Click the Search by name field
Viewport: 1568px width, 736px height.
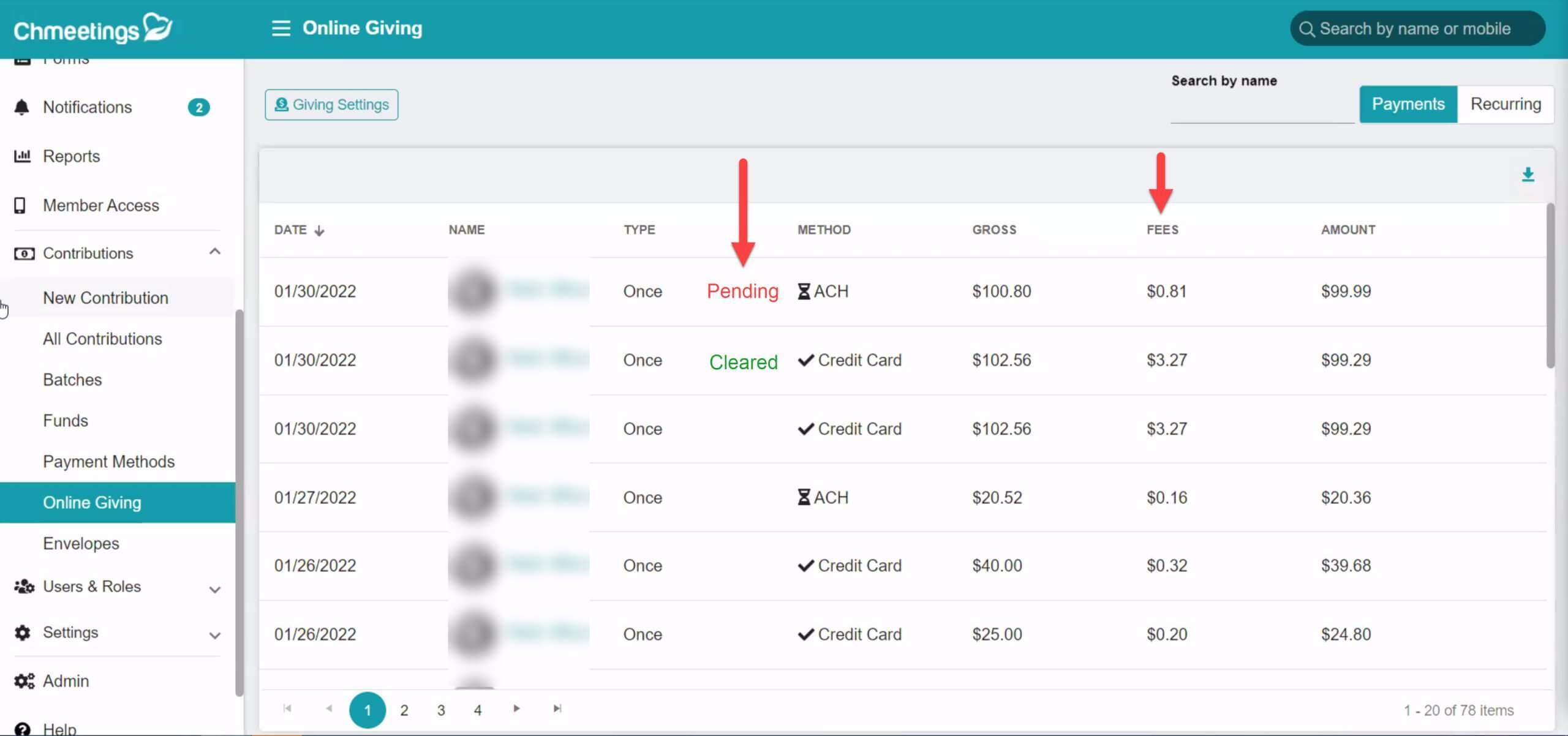click(1262, 109)
